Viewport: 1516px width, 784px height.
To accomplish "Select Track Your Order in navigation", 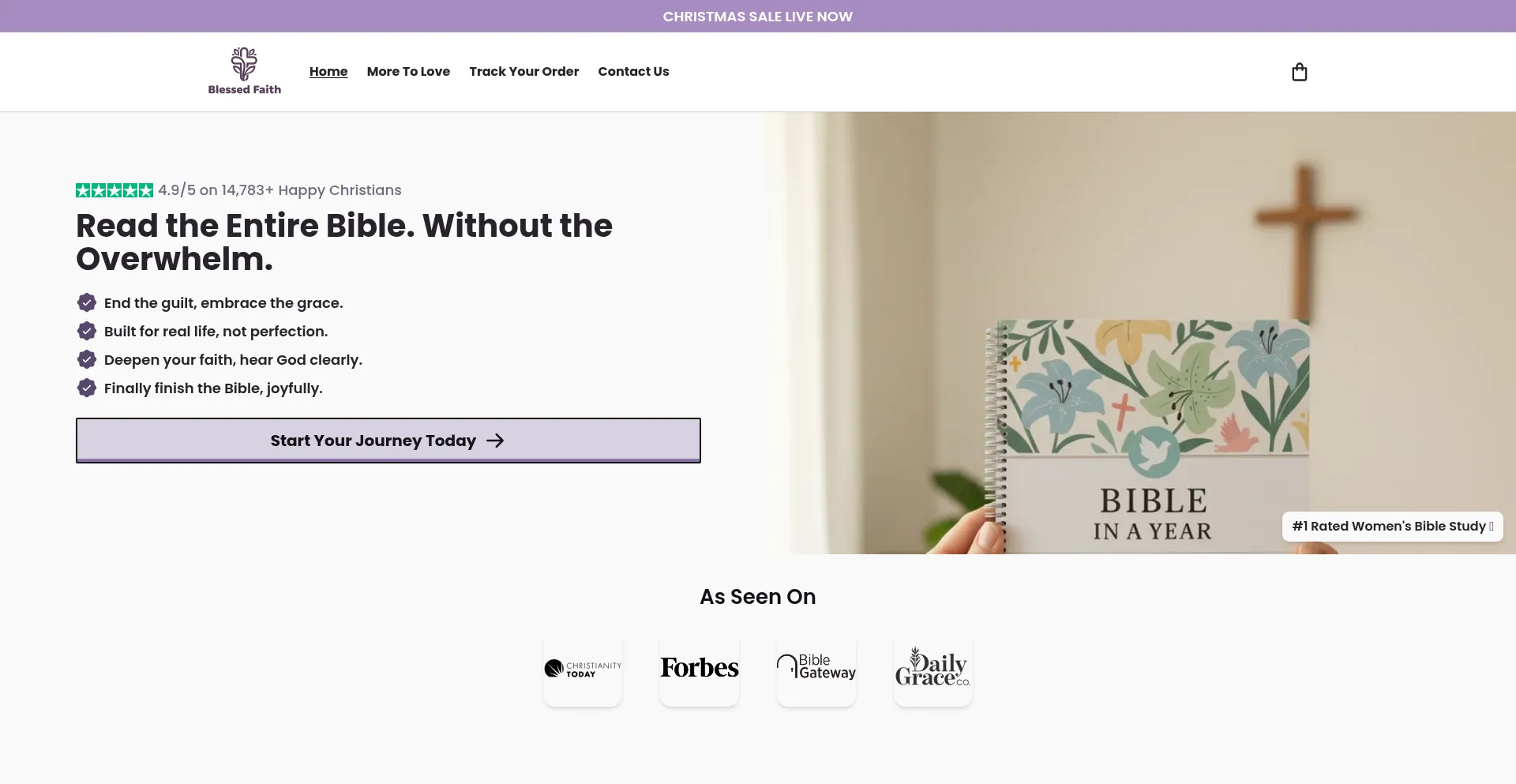I will point(523,72).
